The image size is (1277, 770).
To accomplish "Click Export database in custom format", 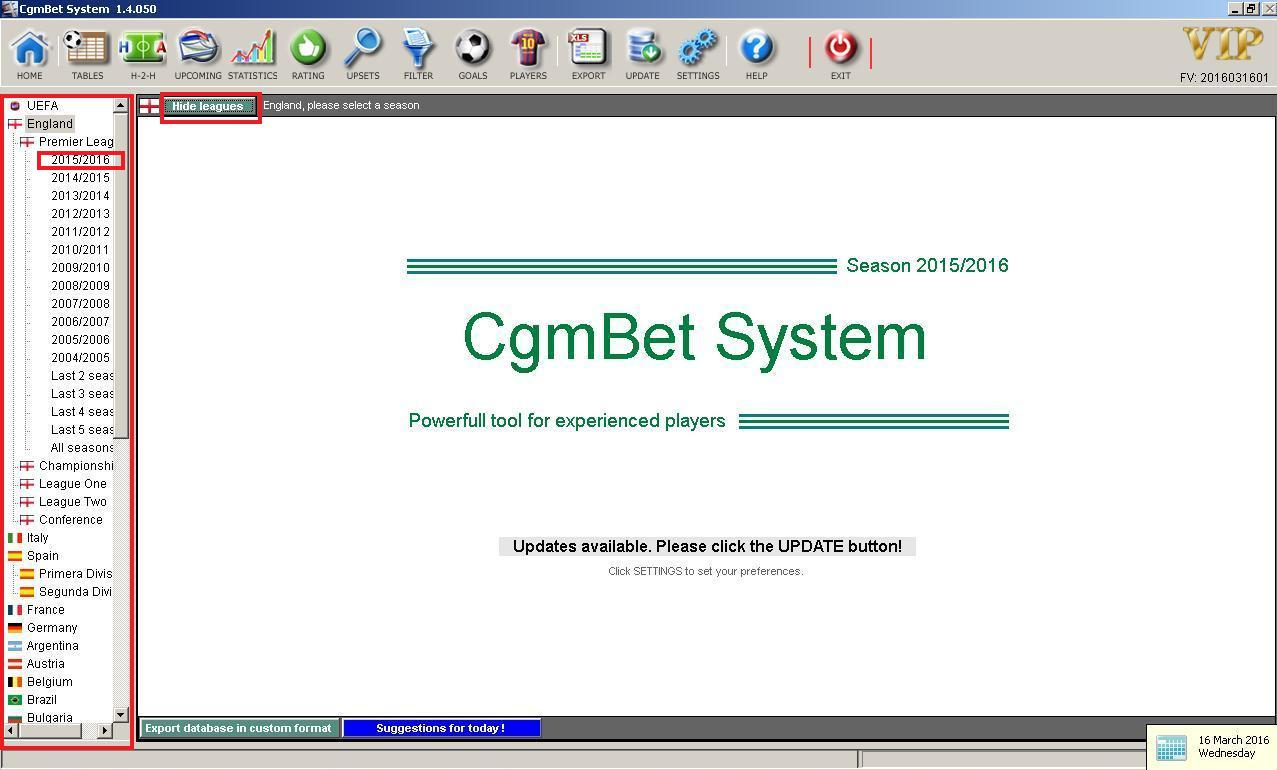I will coord(238,728).
